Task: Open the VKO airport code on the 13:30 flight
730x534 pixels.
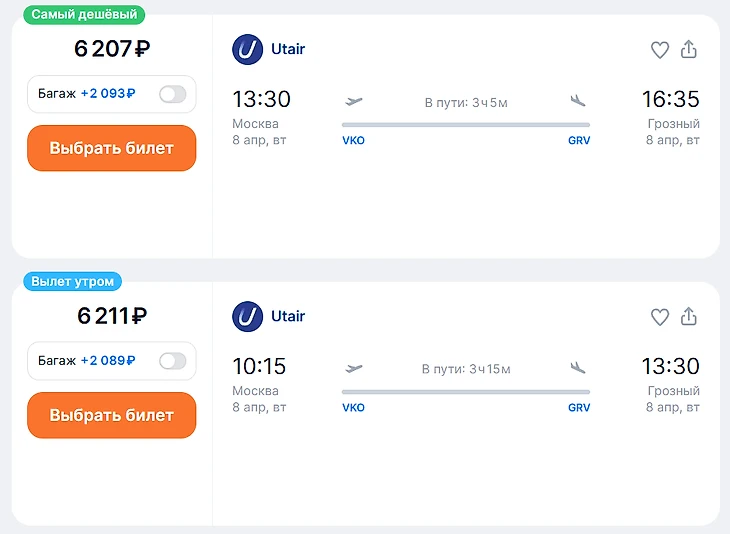Action: (x=353, y=141)
